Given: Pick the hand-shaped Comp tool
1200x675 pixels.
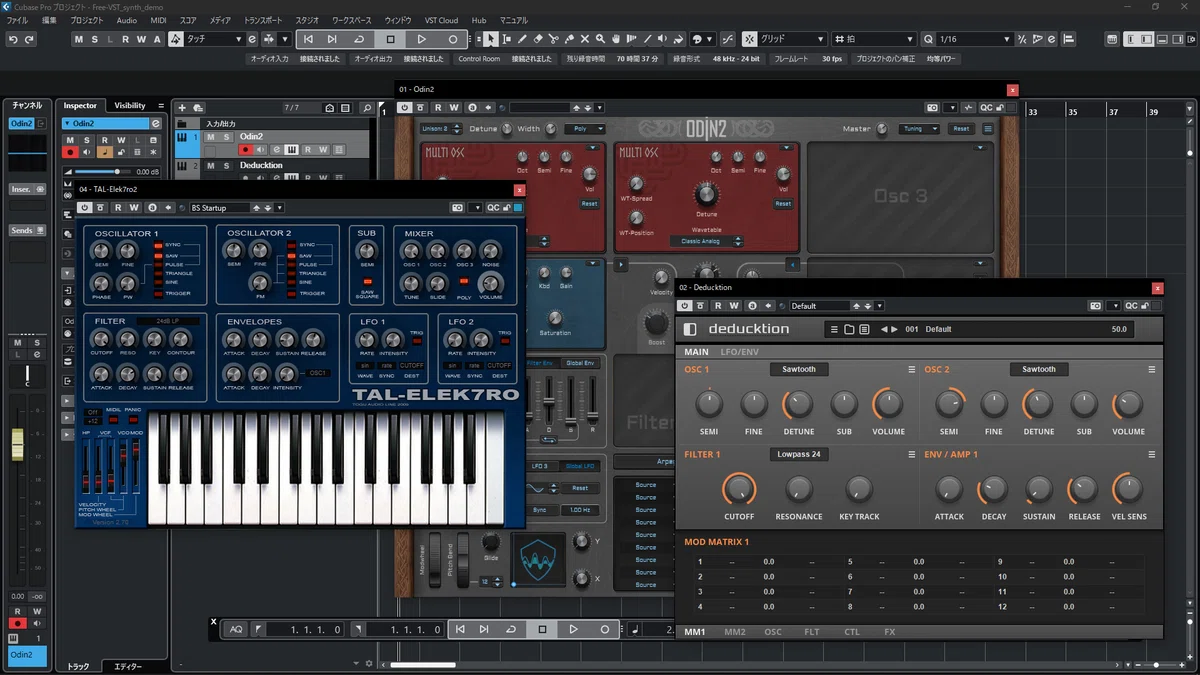Looking at the screenshot, I should (x=616, y=39).
